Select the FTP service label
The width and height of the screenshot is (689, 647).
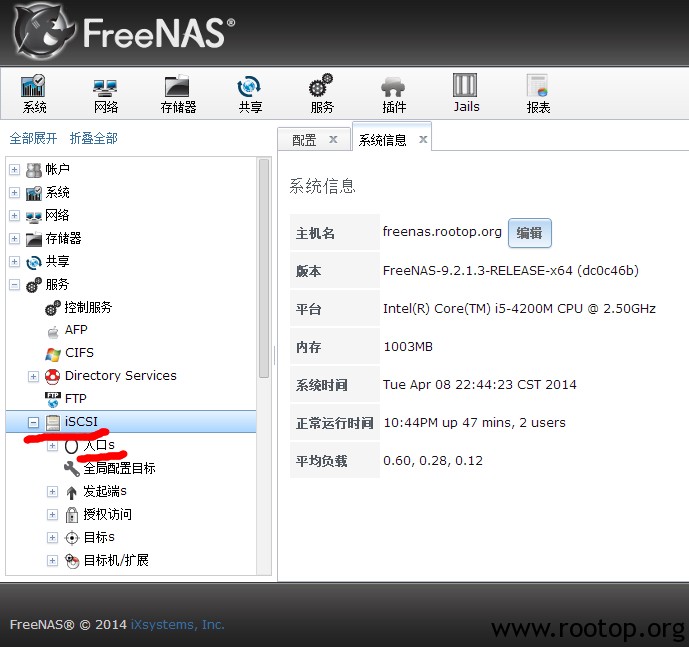click(76, 399)
